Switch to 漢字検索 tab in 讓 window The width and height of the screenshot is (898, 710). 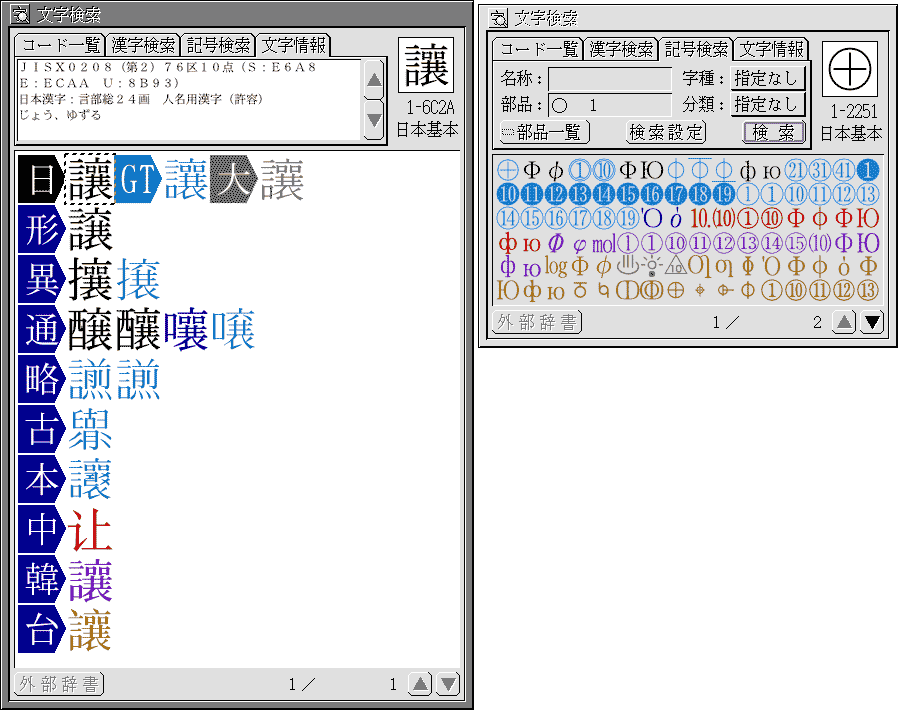pyautogui.click(x=143, y=45)
